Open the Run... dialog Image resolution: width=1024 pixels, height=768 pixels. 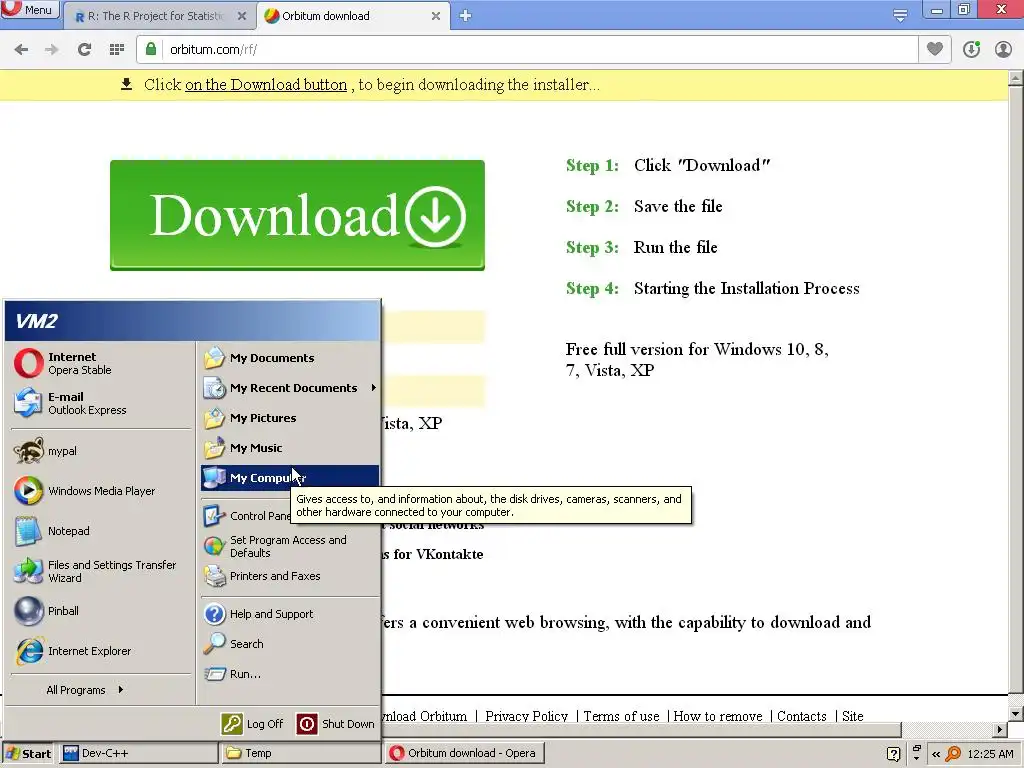(x=290, y=674)
